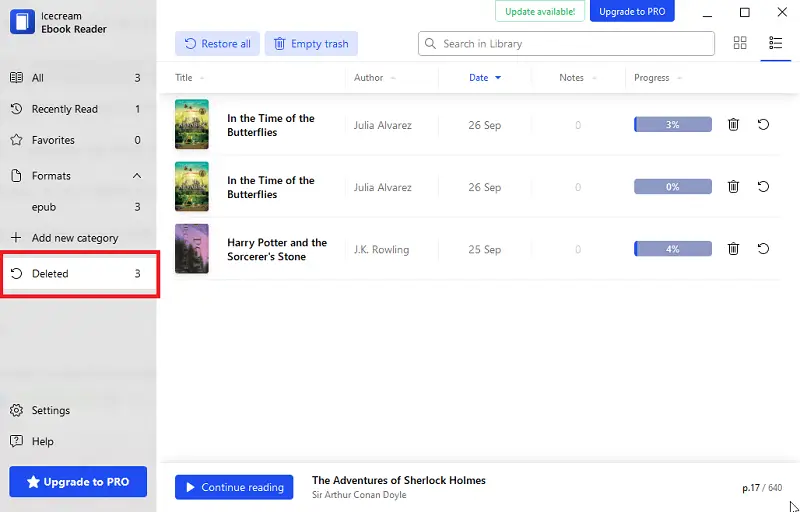This screenshot has height=512, width=800.
Task: Click Sir Arthur Conan Doyle text
Action: click(x=359, y=495)
